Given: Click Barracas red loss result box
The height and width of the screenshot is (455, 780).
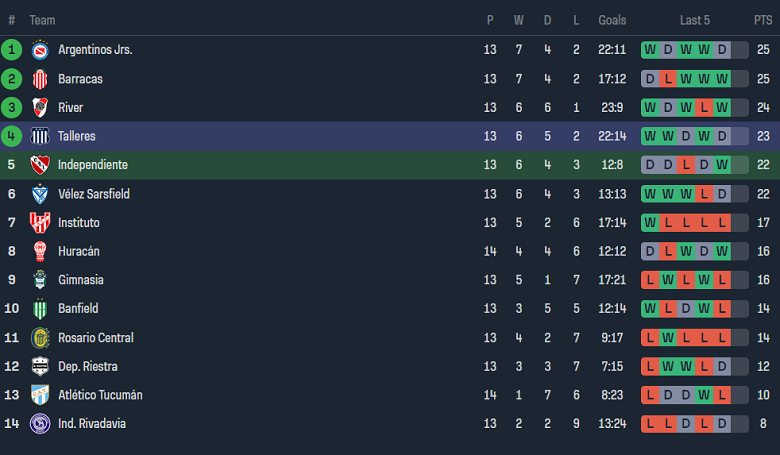Looking at the screenshot, I should coord(668,79).
